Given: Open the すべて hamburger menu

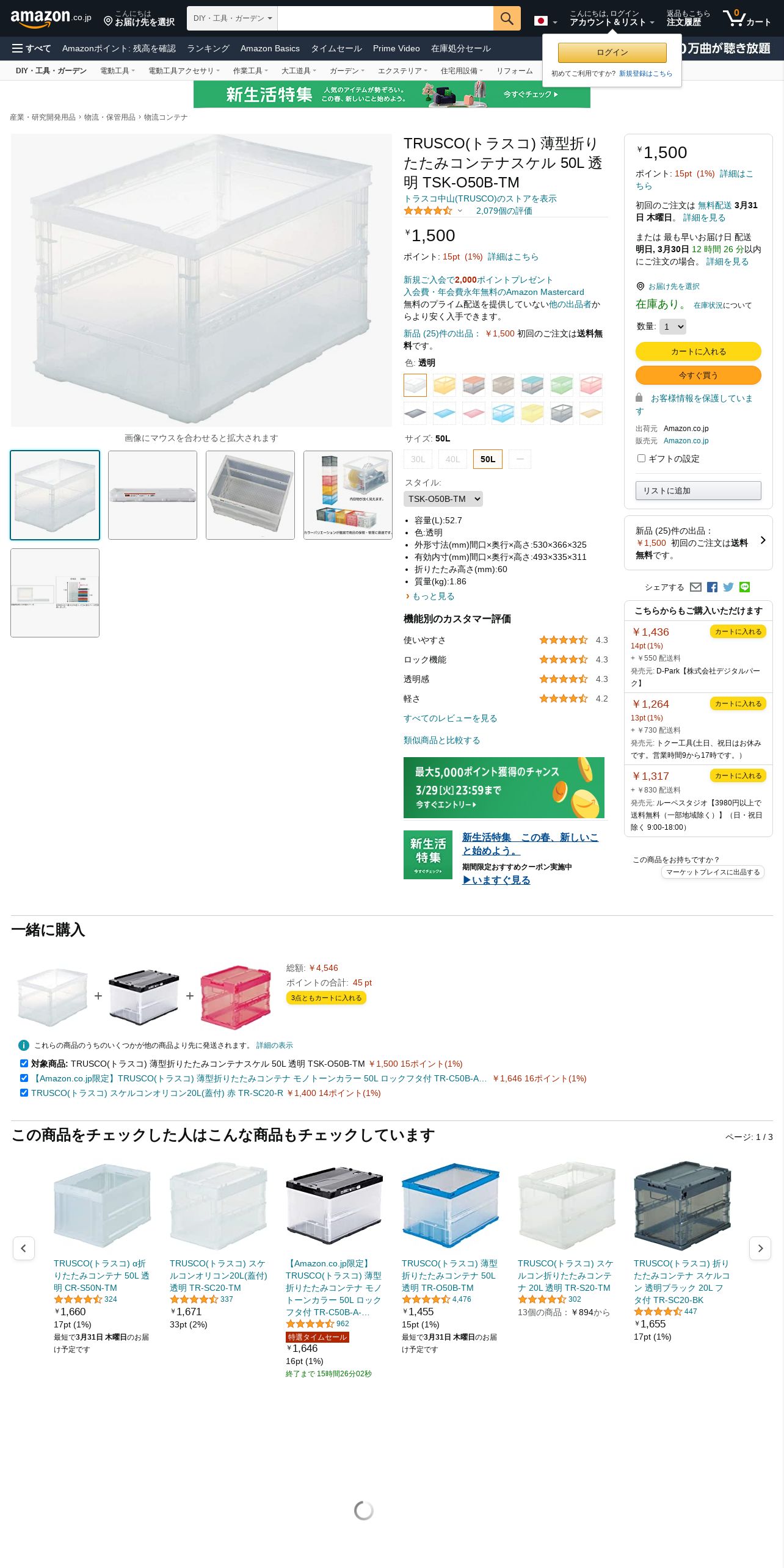Looking at the screenshot, I should (31, 48).
